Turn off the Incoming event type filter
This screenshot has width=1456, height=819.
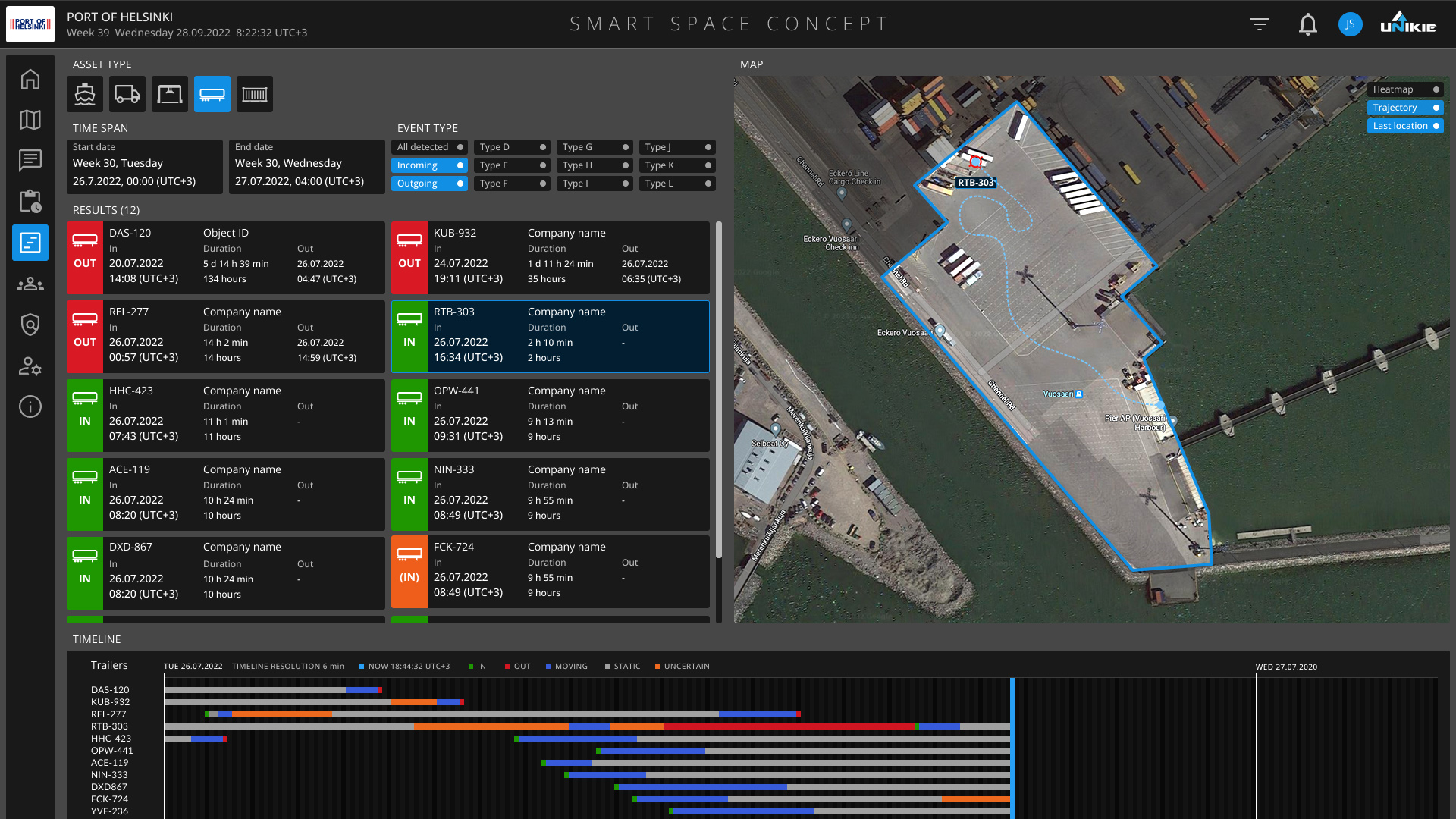[x=429, y=165]
